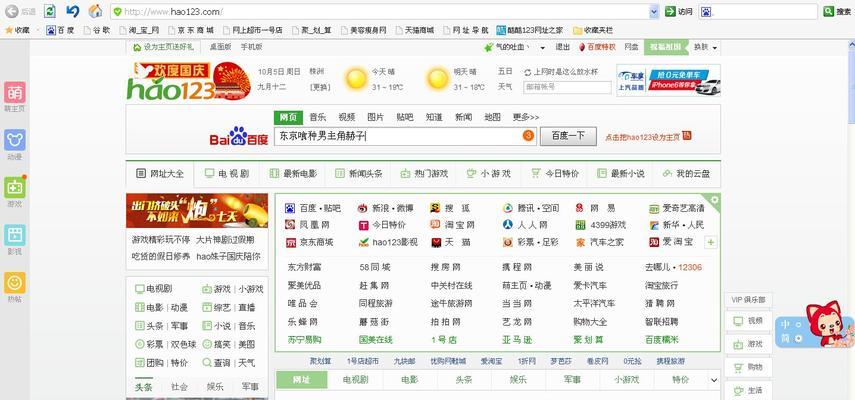855x400 pixels.
Task: Switch to the 电视剧 navigation tab
Action: point(227,174)
